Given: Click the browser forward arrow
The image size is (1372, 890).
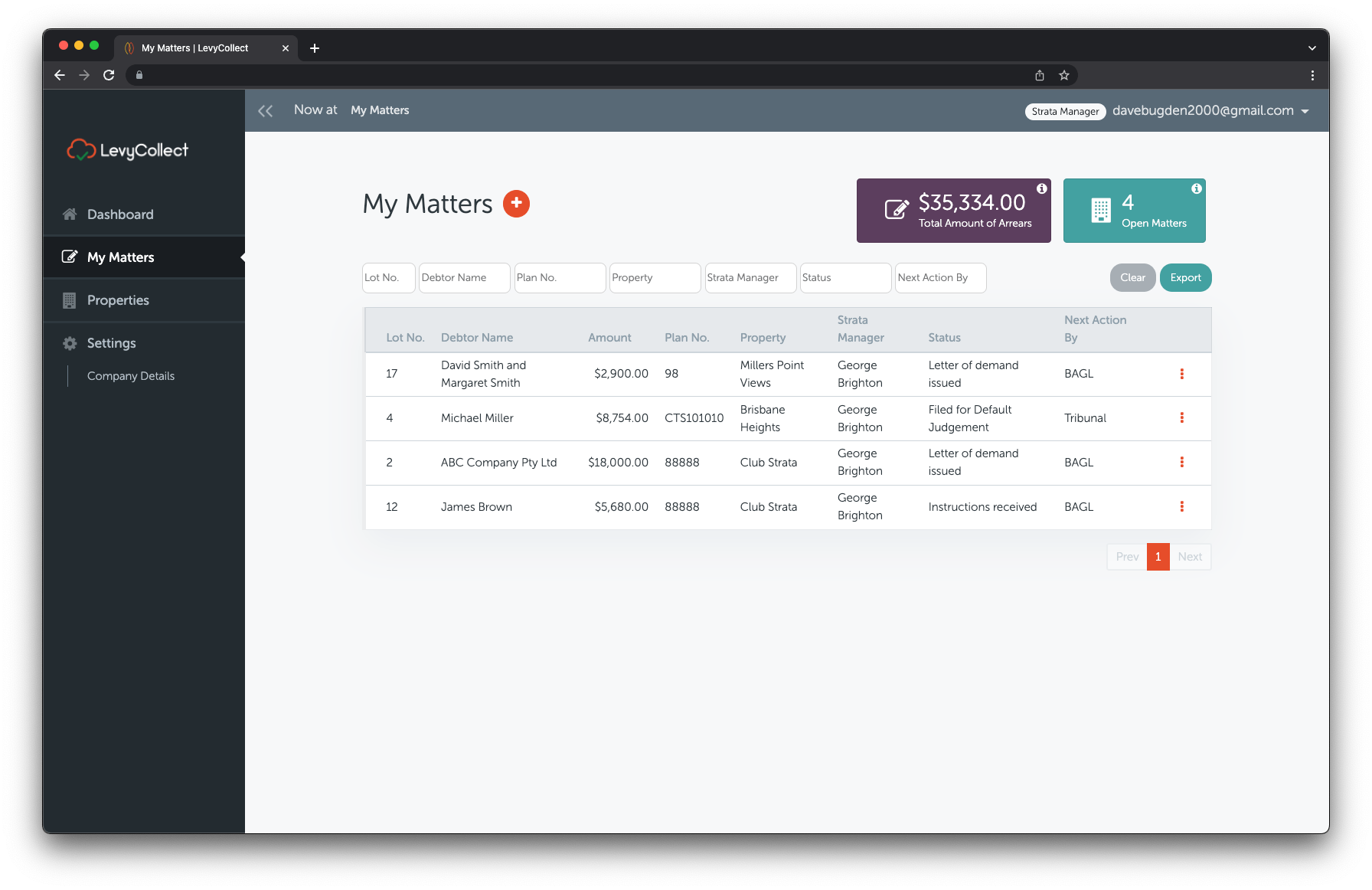Looking at the screenshot, I should coord(84,75).
